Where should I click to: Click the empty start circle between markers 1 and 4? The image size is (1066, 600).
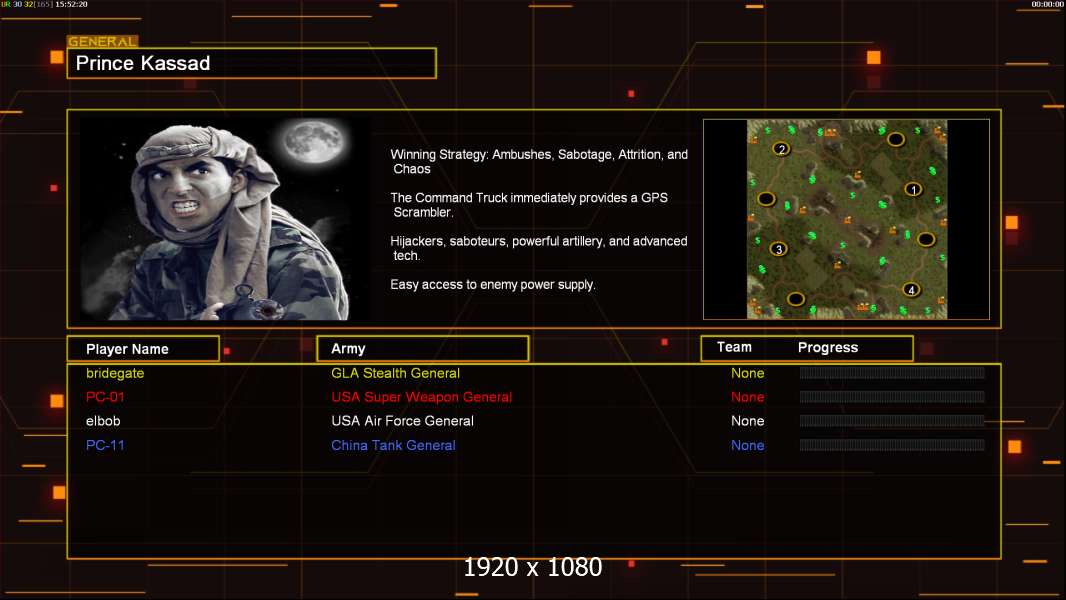(x=926, y=239)
